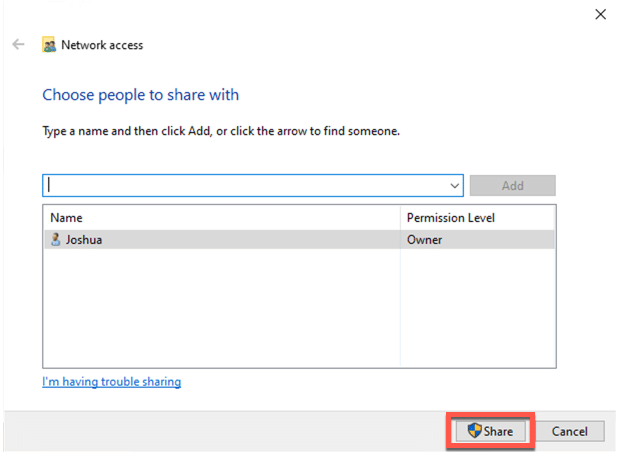Close the Network access dialog window
Screen dimensions: 621x457
click(600, 14)
